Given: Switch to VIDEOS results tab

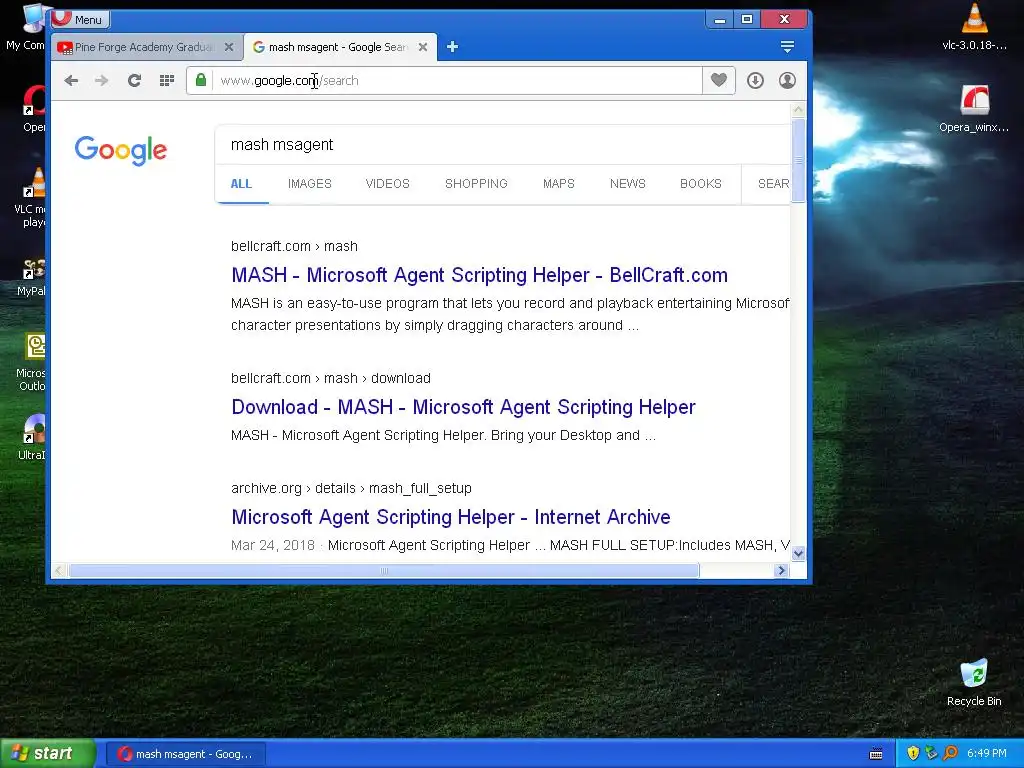Looking at the screenshot, I should 387,184.
